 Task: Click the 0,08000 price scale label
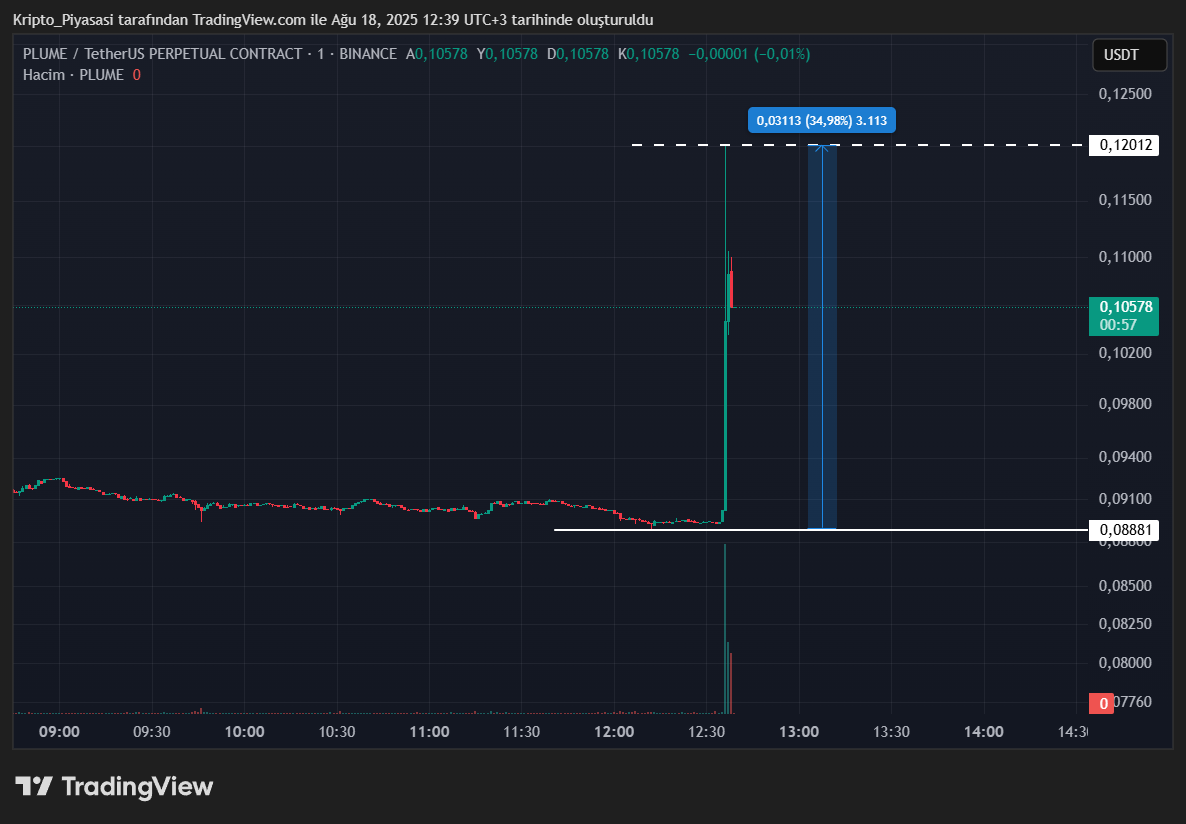click(x=1125, y=662)
